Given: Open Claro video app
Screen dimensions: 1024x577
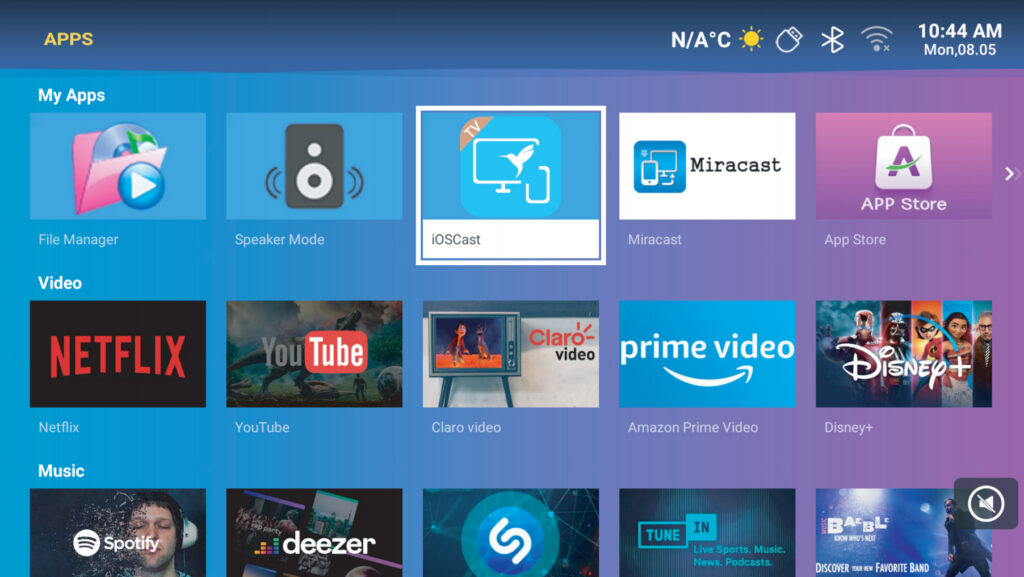Looking at the screenshot, I should pos(511,354).
